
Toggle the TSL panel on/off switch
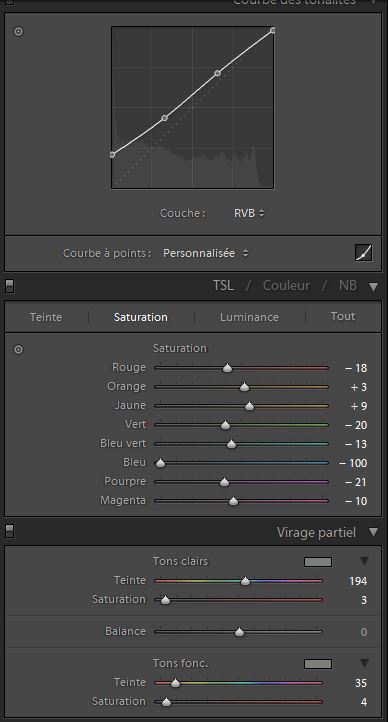(x=9, y=286)
